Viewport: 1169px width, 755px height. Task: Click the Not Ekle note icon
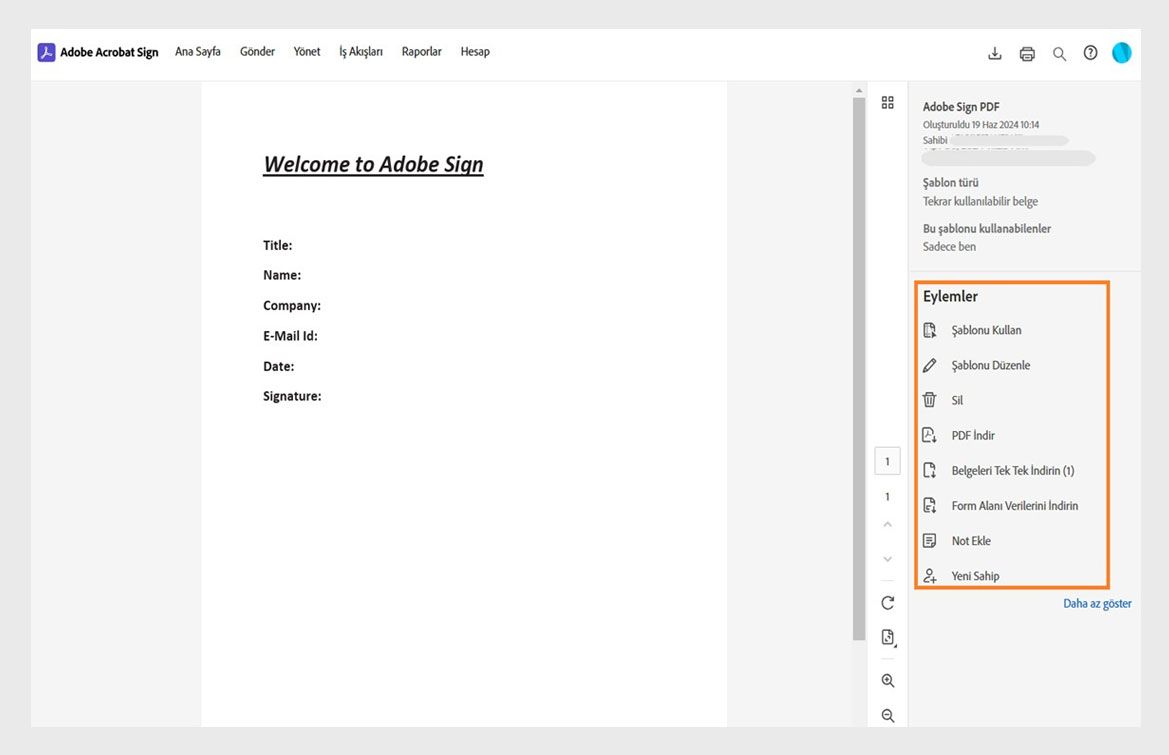click(x=930, y=540)
